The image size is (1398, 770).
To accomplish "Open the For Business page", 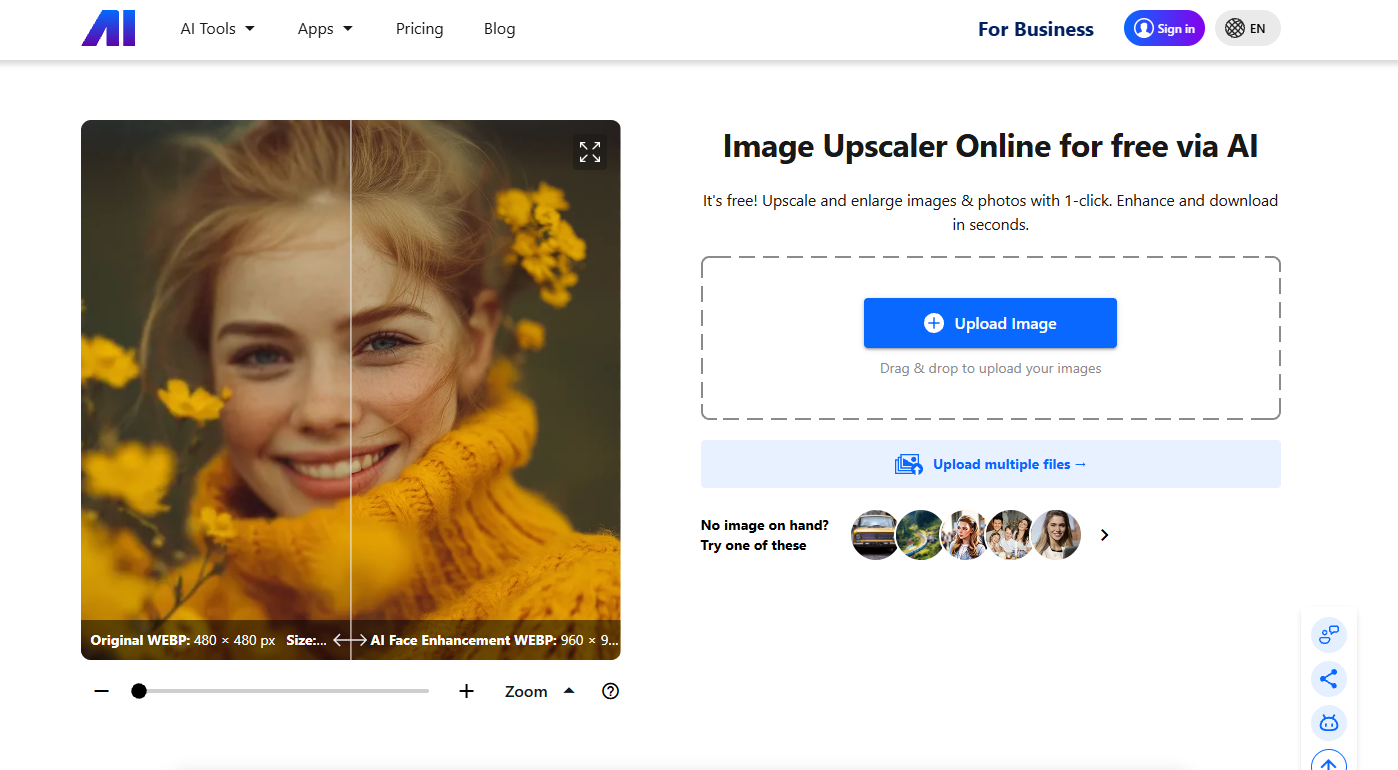I will click(x=1035, y=29).
